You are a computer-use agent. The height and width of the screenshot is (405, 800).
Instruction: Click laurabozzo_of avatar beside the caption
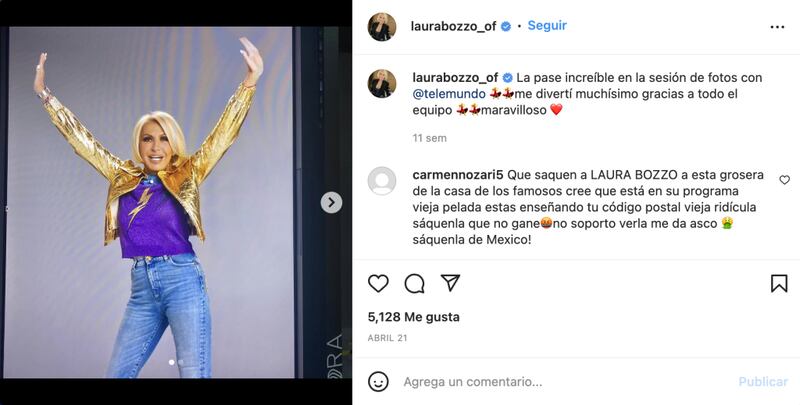382,83
